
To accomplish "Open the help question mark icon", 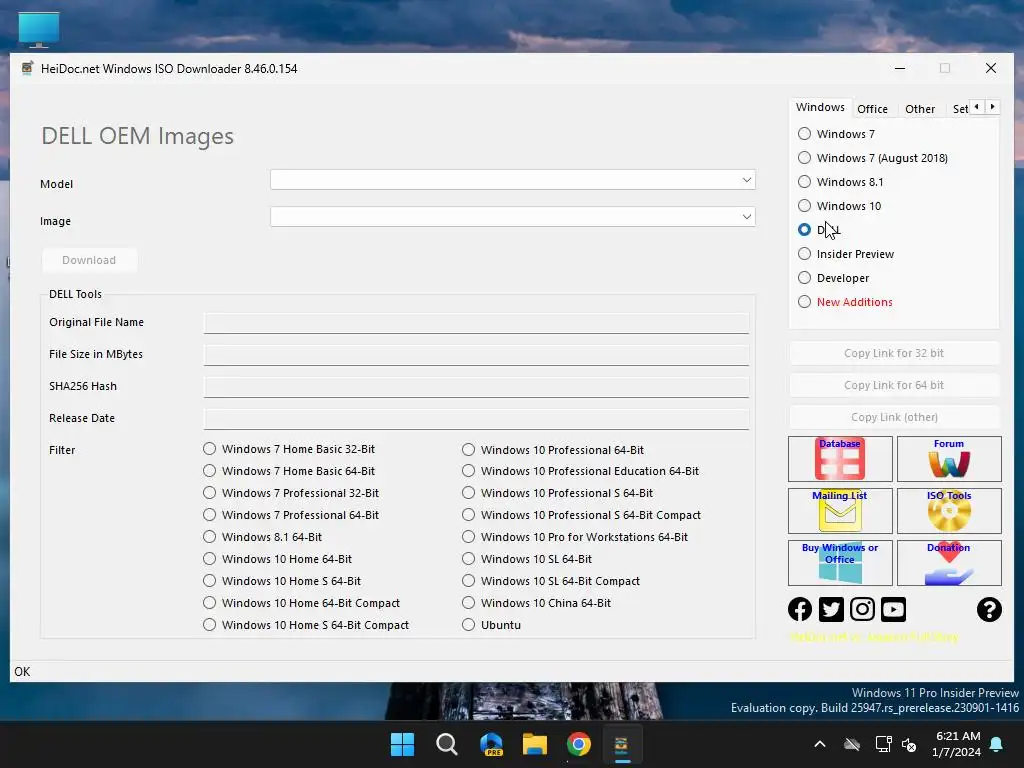I will pyautogui.click(x=989, y=609).
